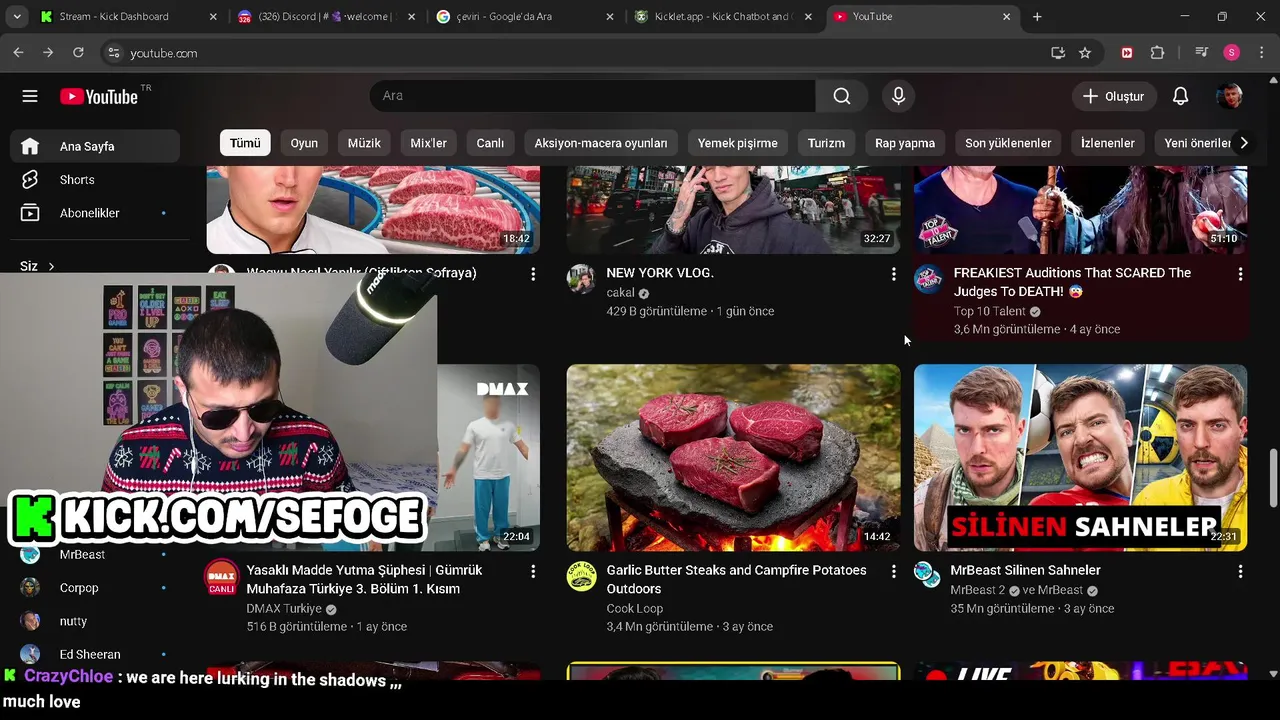The width and height of the screenshot is (1280, 720).
Task: Select the Son yüklenenler chip
Action: (x=1008, y=143)
